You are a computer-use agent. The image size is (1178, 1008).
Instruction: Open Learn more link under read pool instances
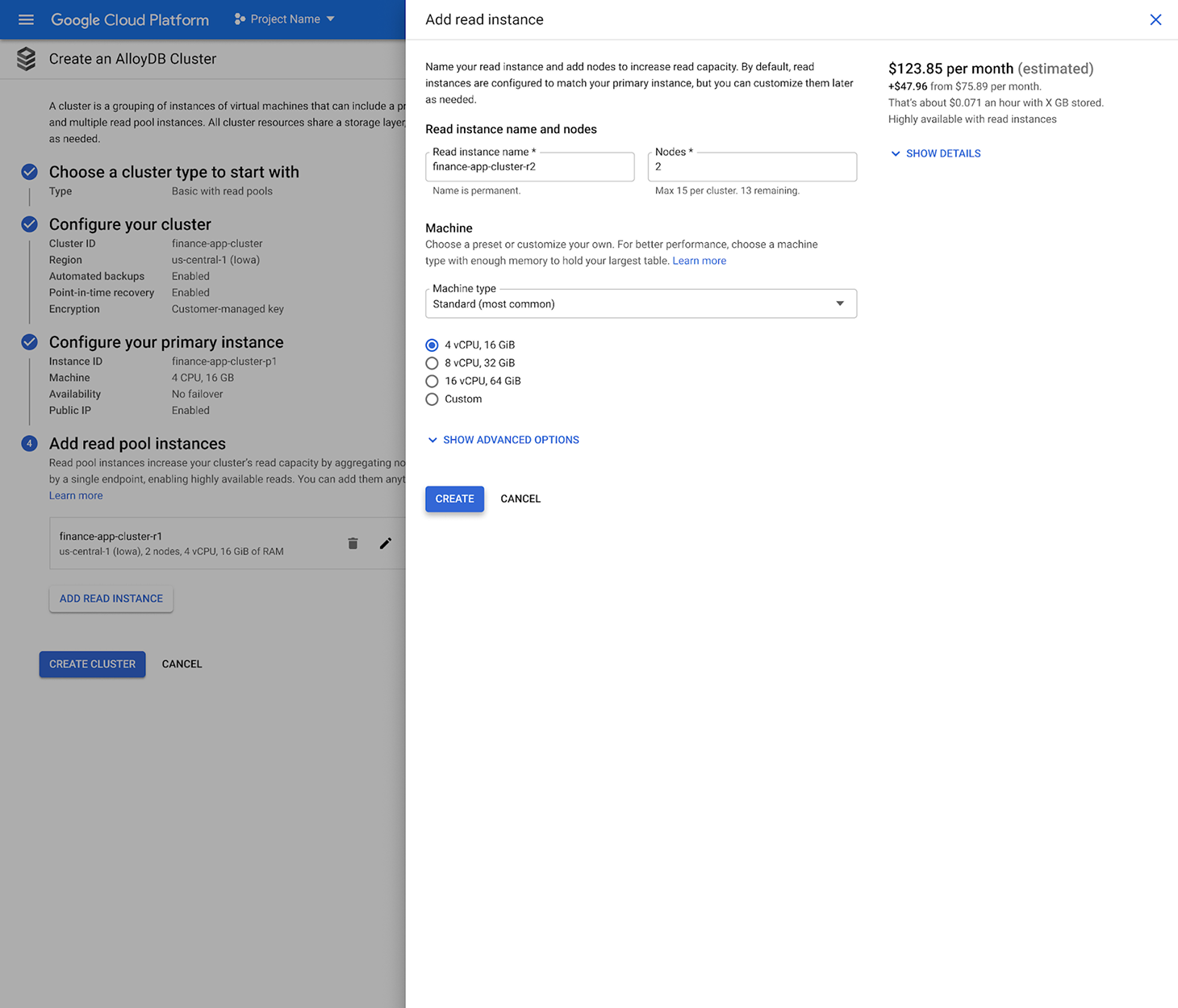click(x=76, y=496)
